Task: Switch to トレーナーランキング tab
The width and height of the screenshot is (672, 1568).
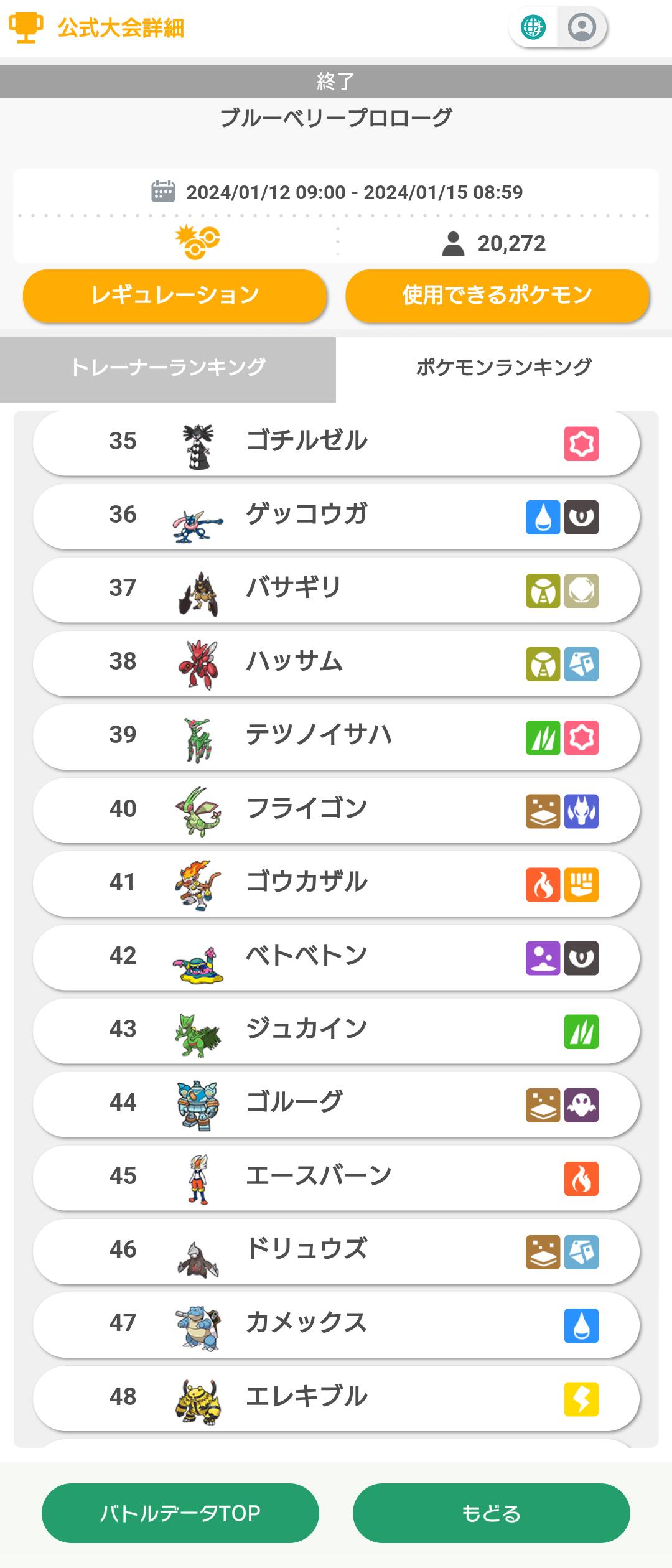Action: tap(168, 368)
